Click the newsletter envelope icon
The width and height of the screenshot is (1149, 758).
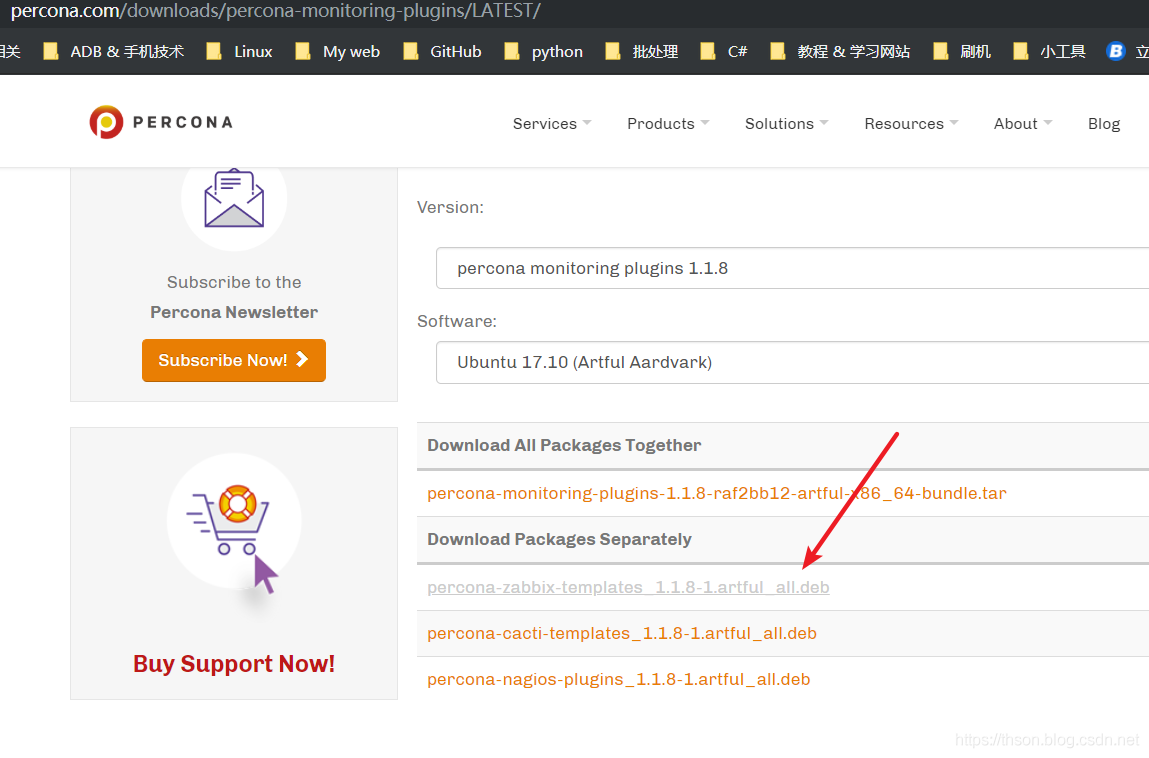coord(234,198)
